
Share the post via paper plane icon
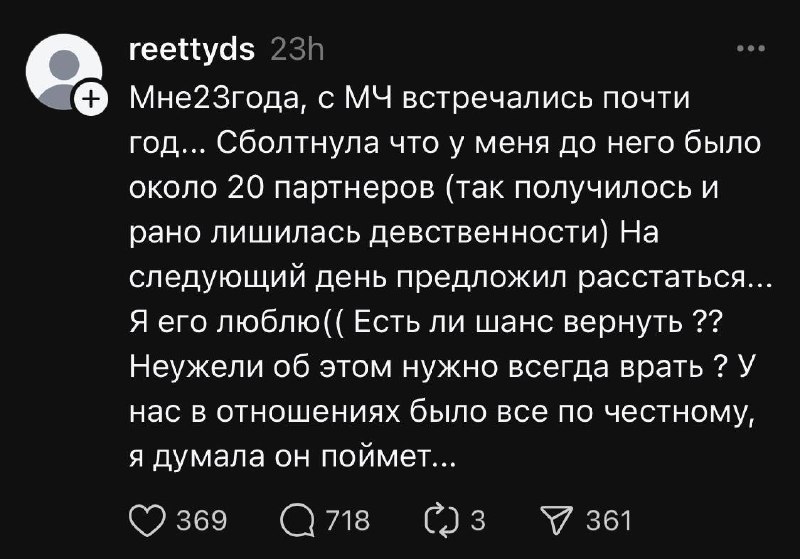coord(555,521)
